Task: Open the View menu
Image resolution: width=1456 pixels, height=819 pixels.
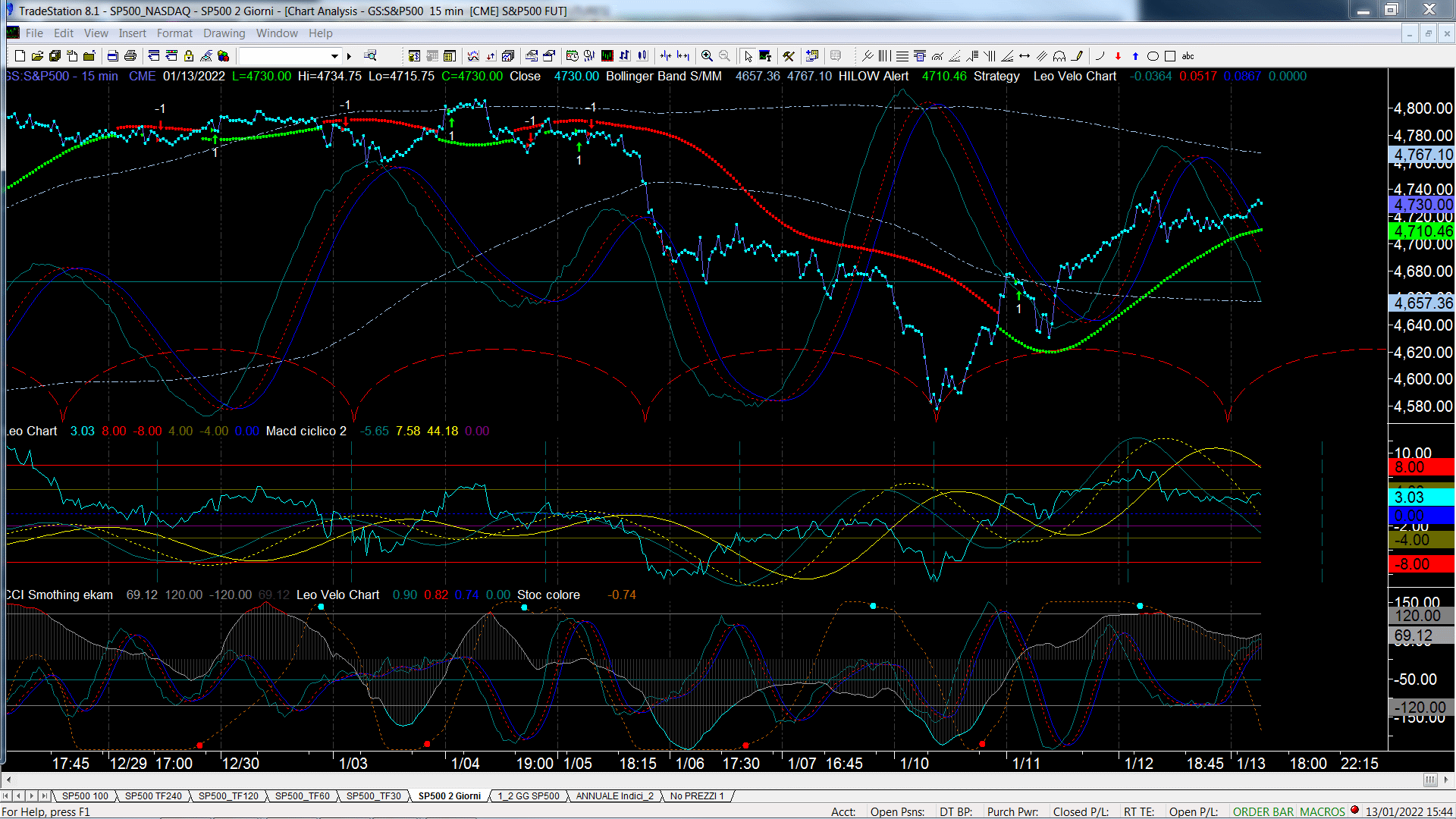Action: point(96,33)
